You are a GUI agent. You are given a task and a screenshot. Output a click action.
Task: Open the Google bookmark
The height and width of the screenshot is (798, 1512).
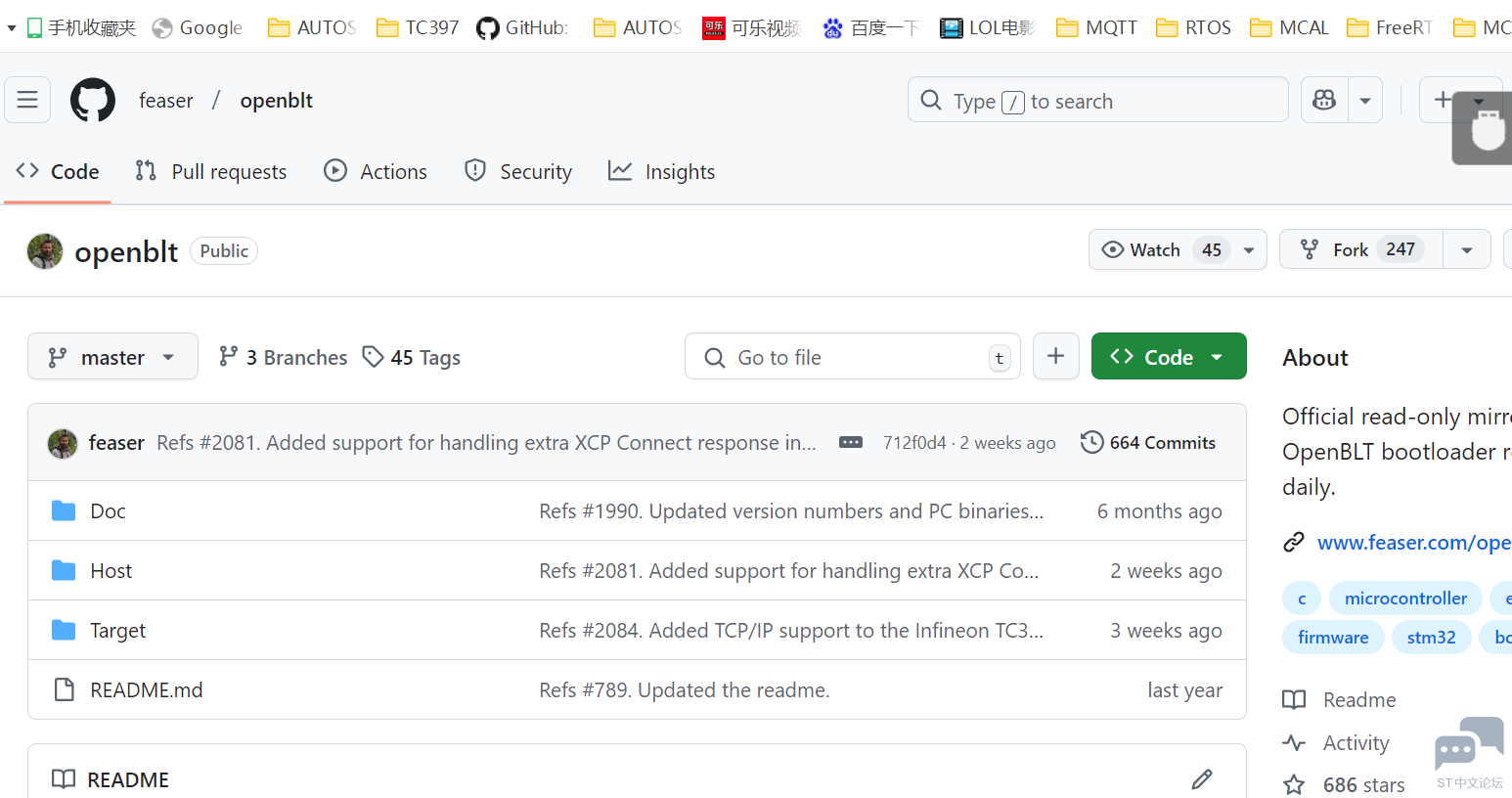[198, 27]
